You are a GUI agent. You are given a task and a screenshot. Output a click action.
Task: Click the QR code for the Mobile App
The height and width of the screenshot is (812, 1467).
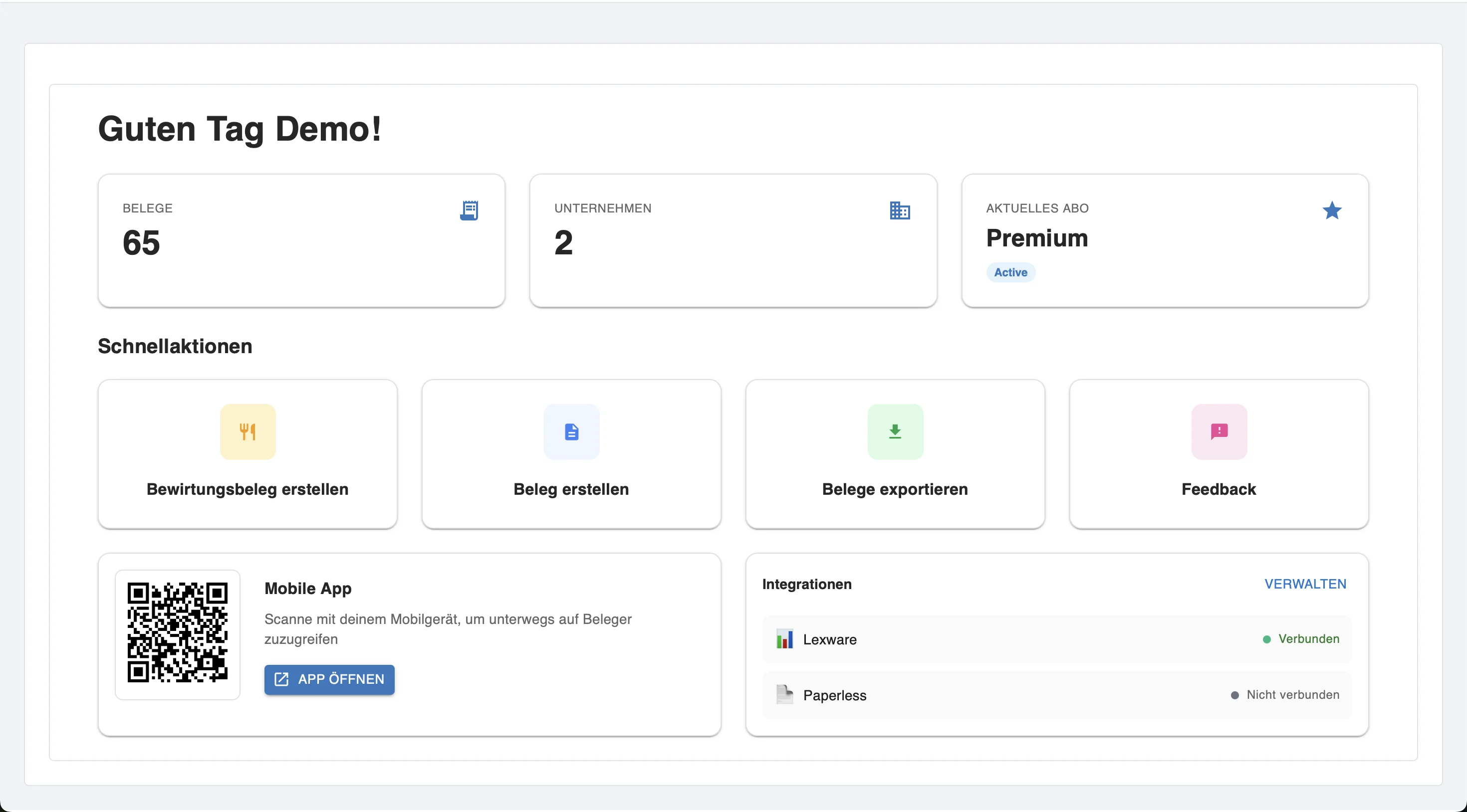[x=177, y=635]
